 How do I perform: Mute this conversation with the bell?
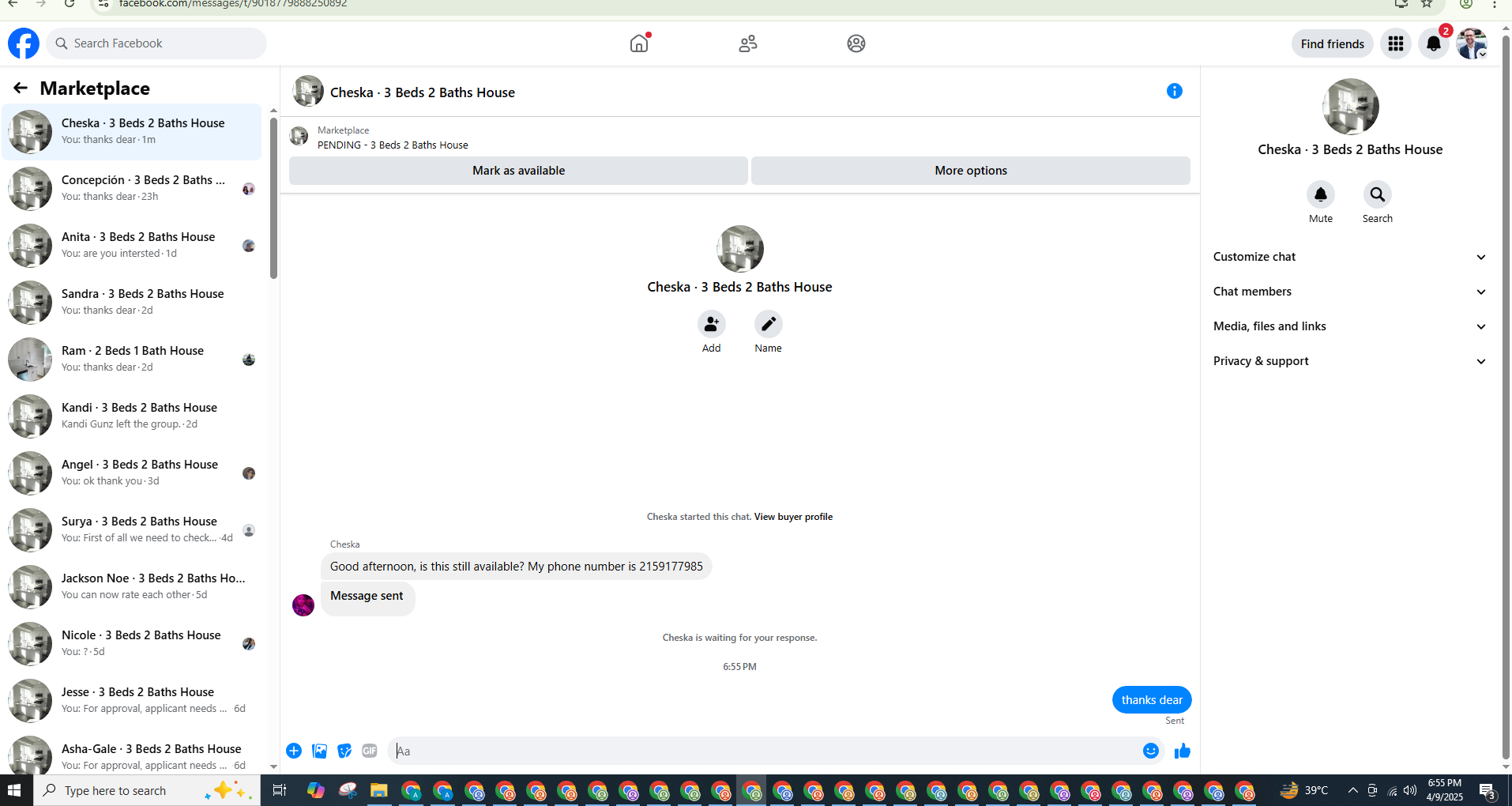point(1321,194)
